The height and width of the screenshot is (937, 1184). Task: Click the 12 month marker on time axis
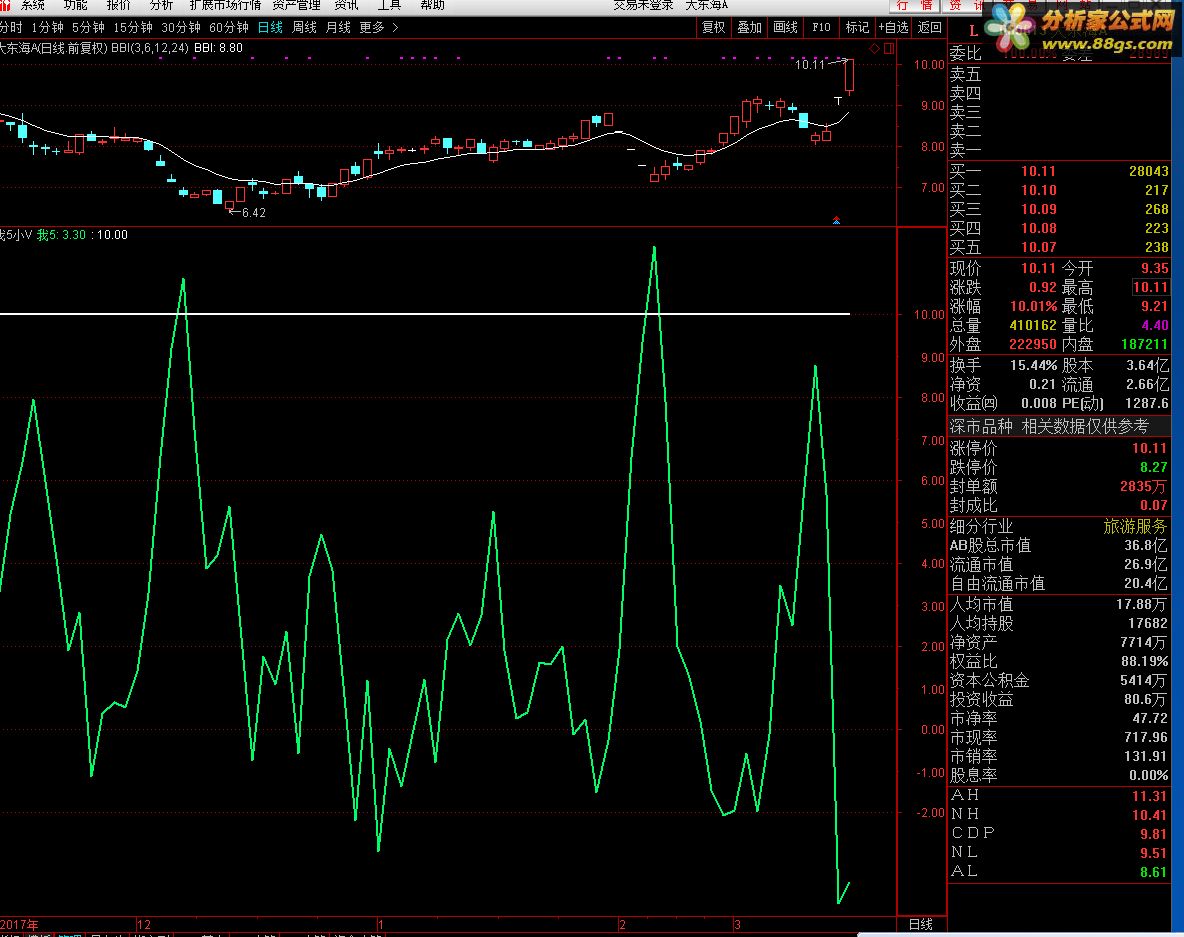144,924
